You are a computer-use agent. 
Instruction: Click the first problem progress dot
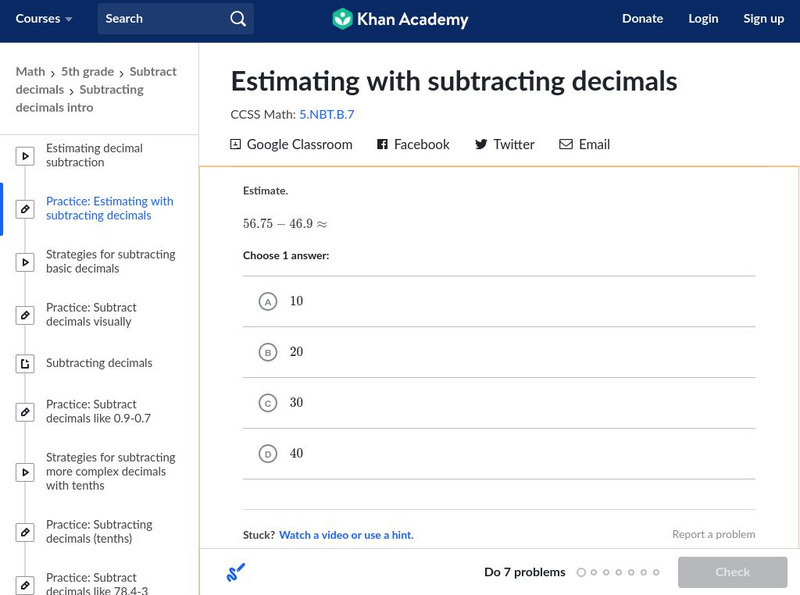pyautogui.click(x=581, y=573)
